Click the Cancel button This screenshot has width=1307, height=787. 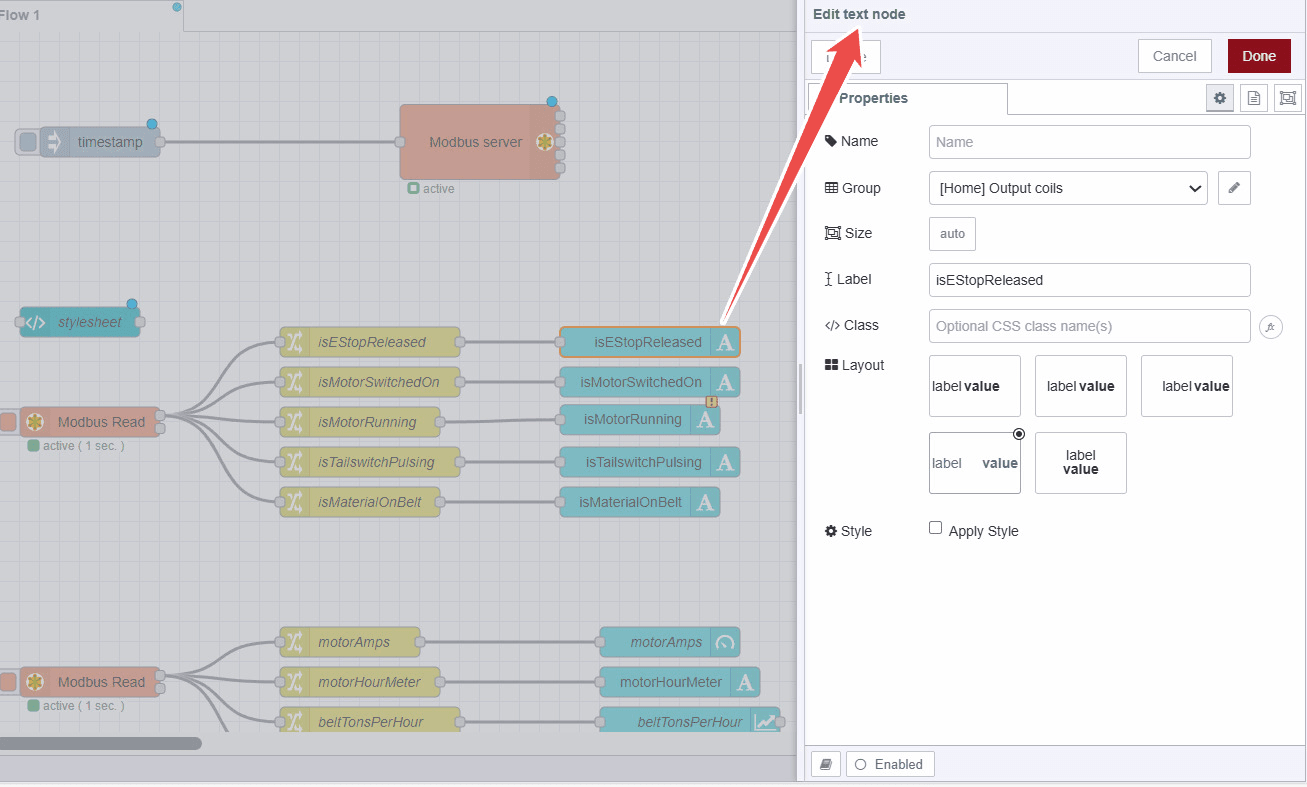[1174, 56]
